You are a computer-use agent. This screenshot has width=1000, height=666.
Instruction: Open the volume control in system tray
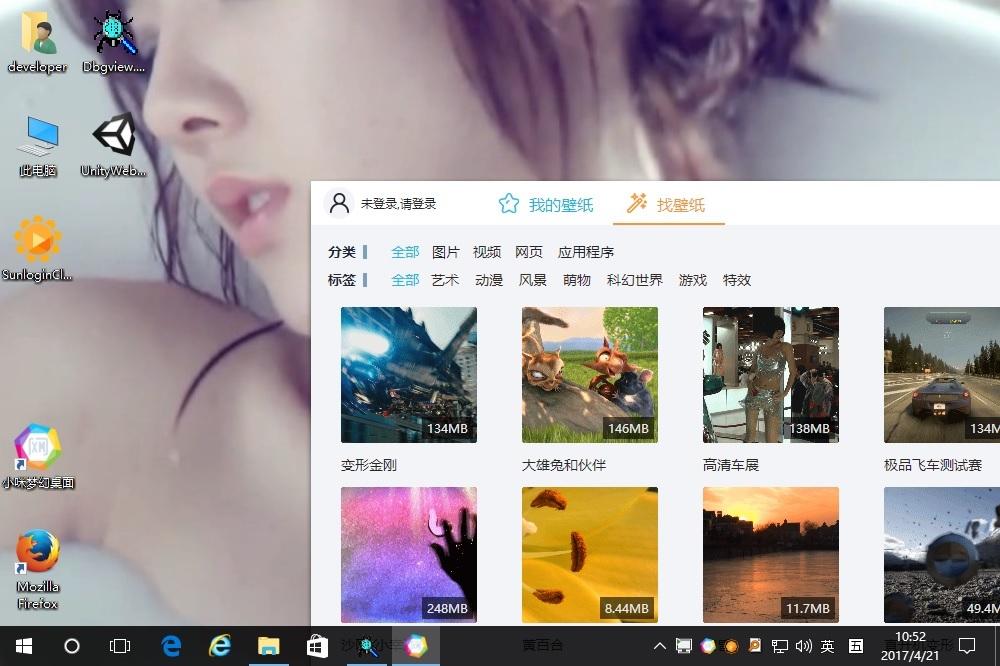click(804, 646)
